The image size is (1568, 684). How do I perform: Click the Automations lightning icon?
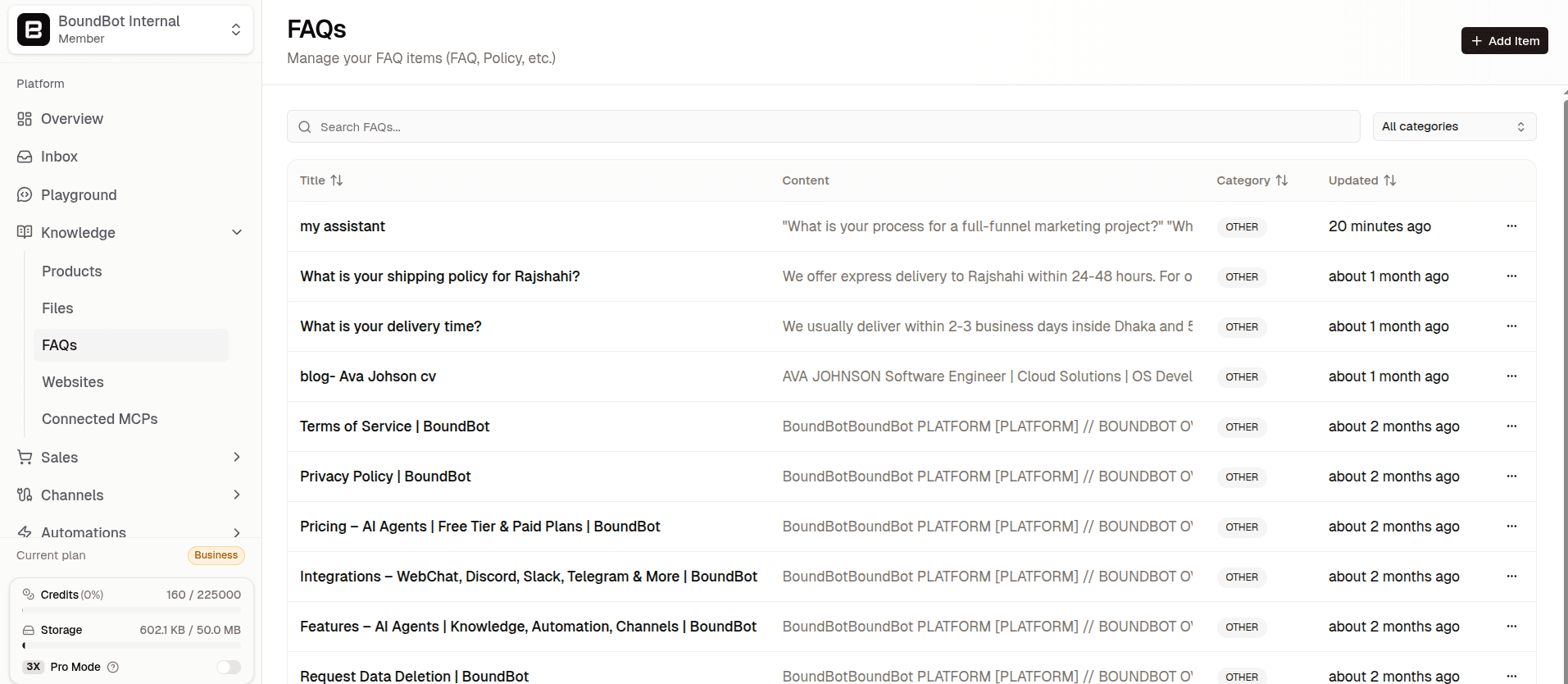pyautogui.click(x=25, y=531)
